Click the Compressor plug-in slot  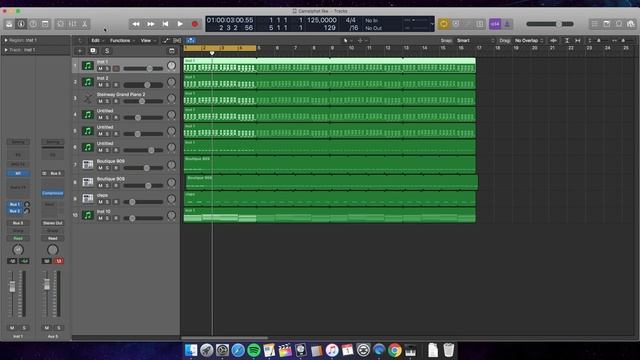pyautogui.click(x=53, y=193)
